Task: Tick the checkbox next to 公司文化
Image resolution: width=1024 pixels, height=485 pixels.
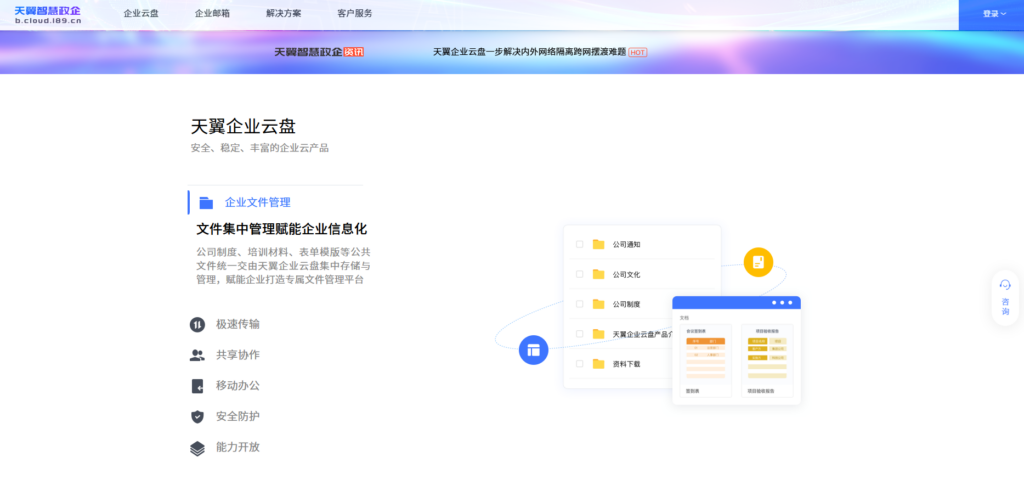Action: [x=579, y=274]
